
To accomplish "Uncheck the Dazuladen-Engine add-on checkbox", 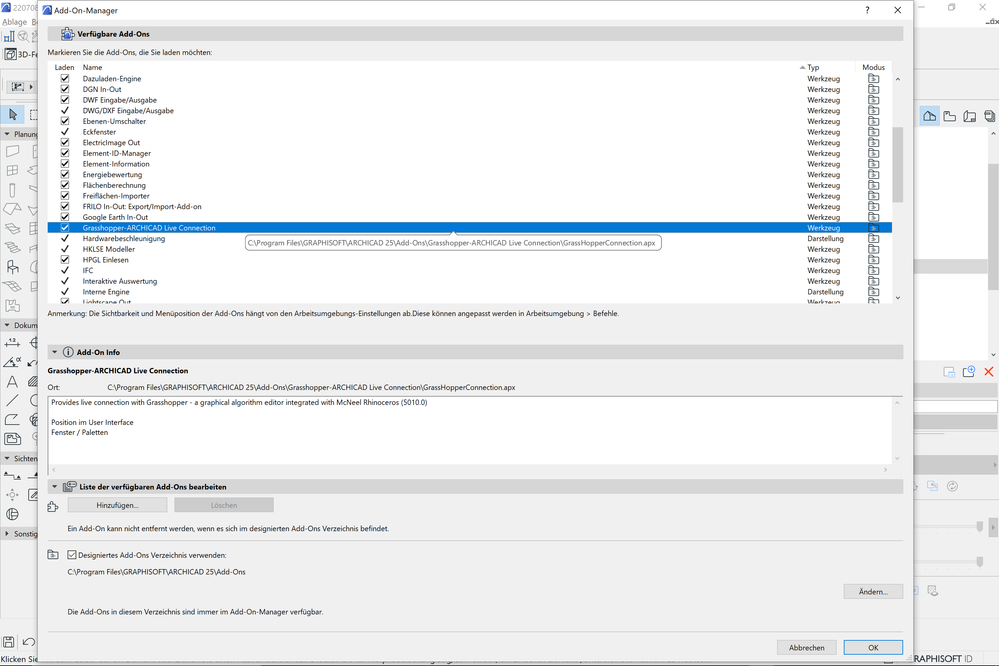I will [x=65, y=79].
